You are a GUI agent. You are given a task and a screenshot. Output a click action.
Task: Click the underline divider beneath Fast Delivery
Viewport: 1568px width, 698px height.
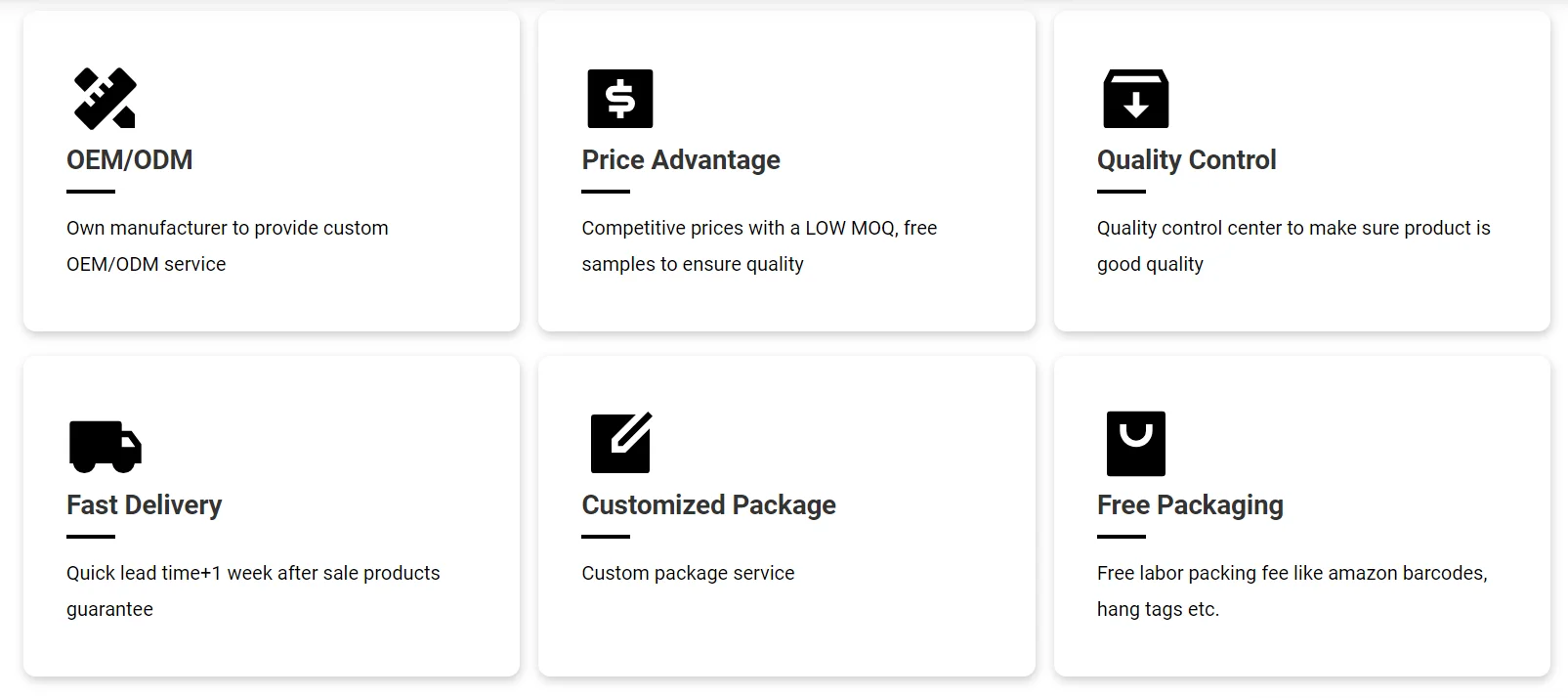[91, 537]
